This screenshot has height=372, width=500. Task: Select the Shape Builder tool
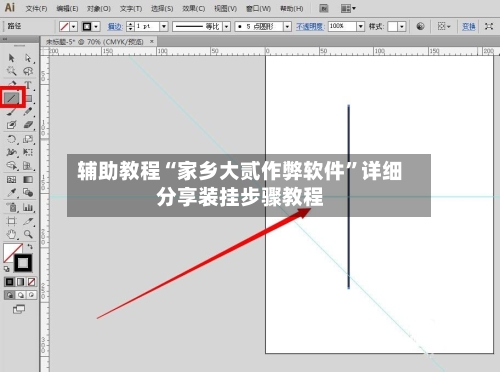click(x=11, y=166)
